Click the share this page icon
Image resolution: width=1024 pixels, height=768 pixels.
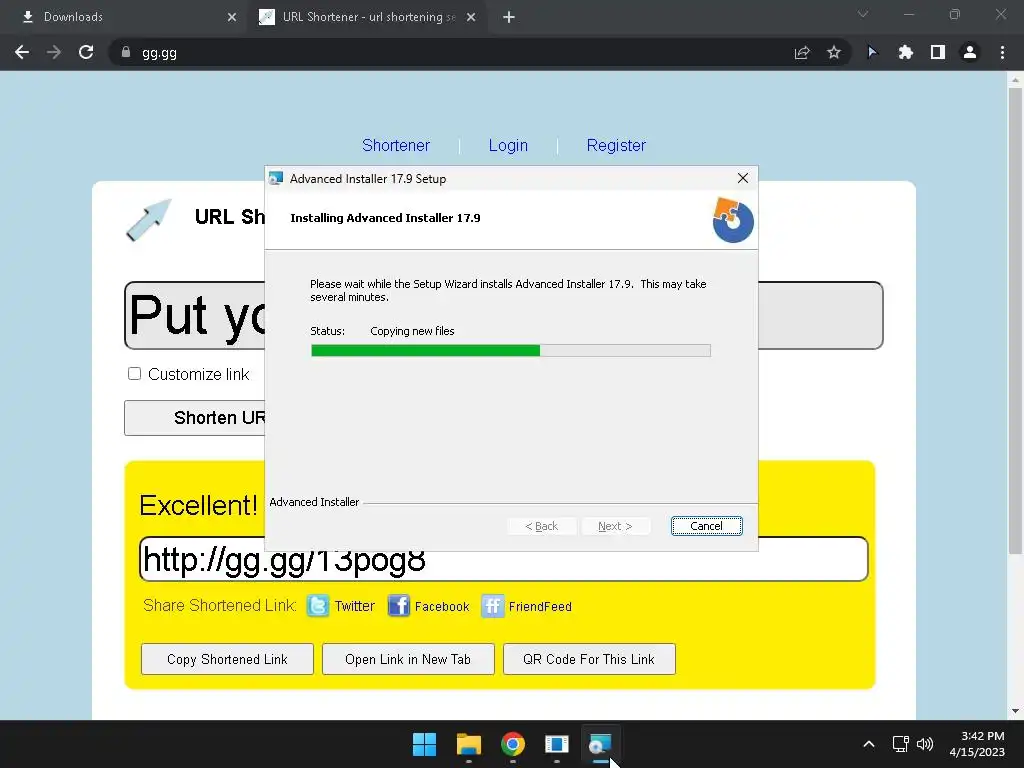click(x=802, y=52)
